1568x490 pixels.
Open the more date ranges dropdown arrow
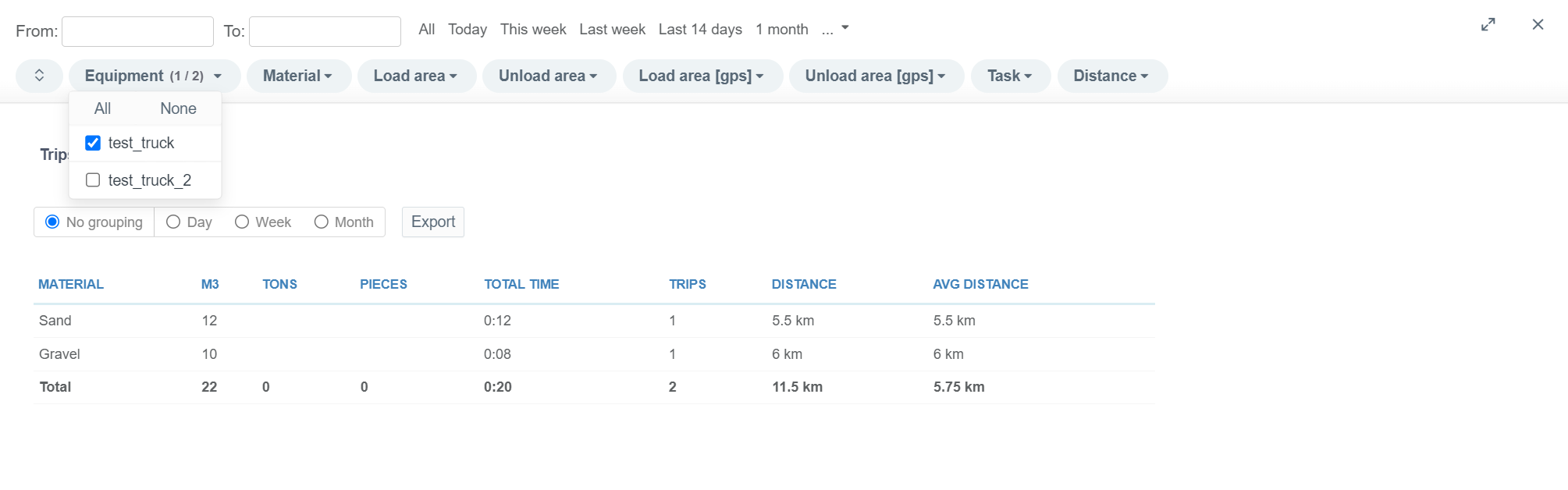[844, 28]
